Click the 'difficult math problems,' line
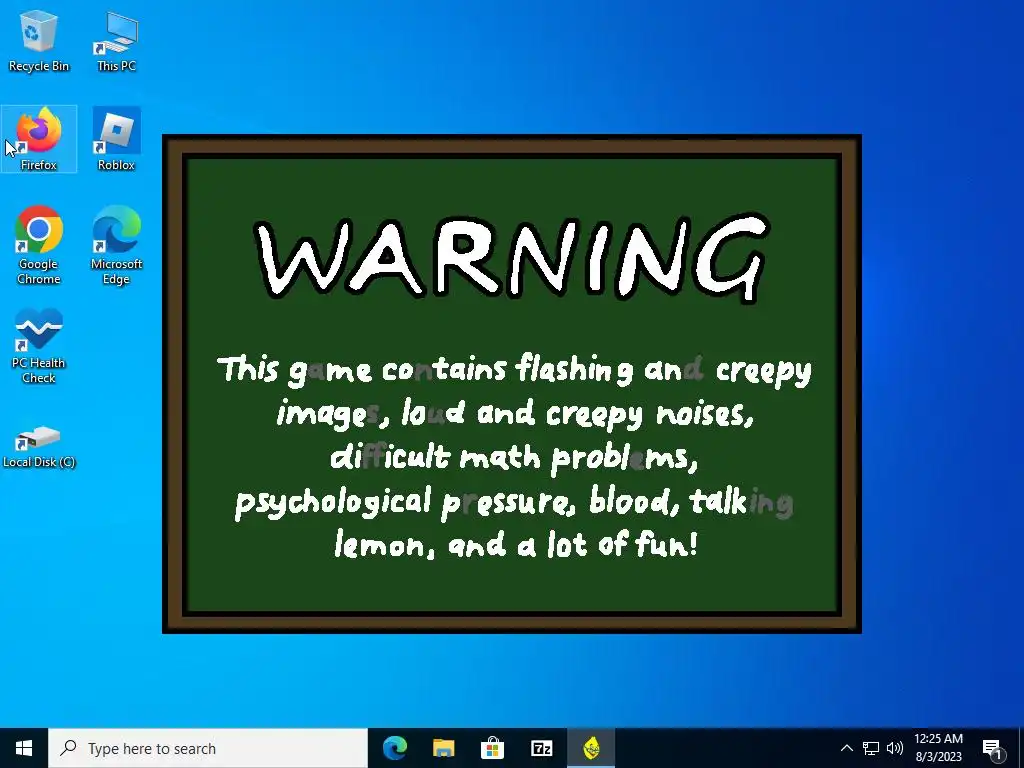Viewport: 1024px width, 768px height. (x=514, y=456)
